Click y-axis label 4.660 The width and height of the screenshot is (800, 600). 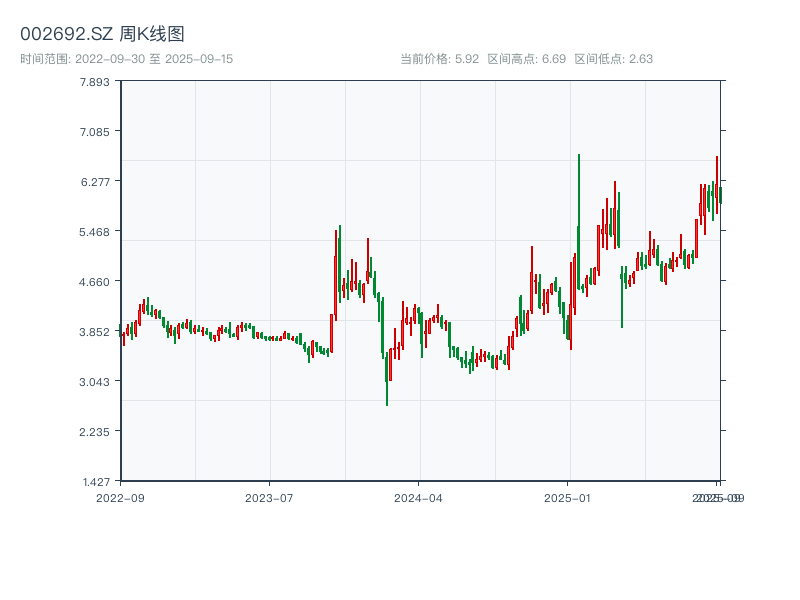pos(94,282)
